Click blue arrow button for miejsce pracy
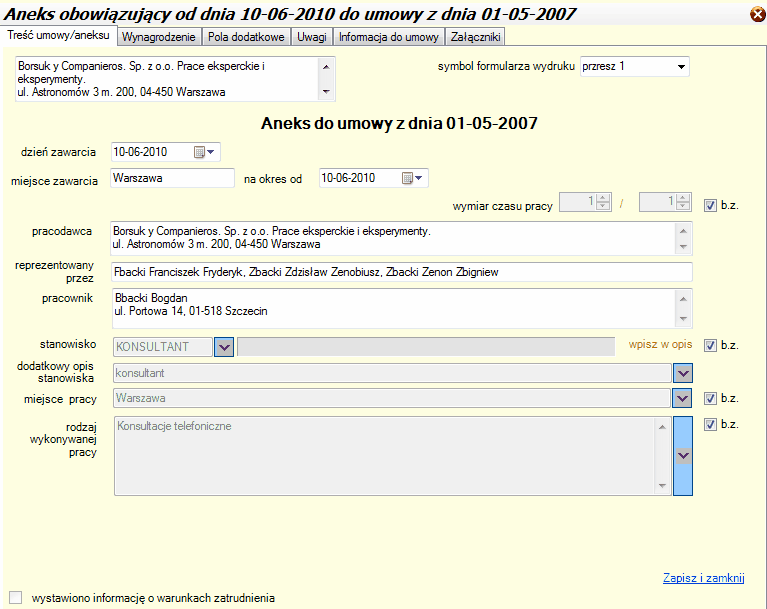The width and height of the screenshot is (767, 609). 683,398
